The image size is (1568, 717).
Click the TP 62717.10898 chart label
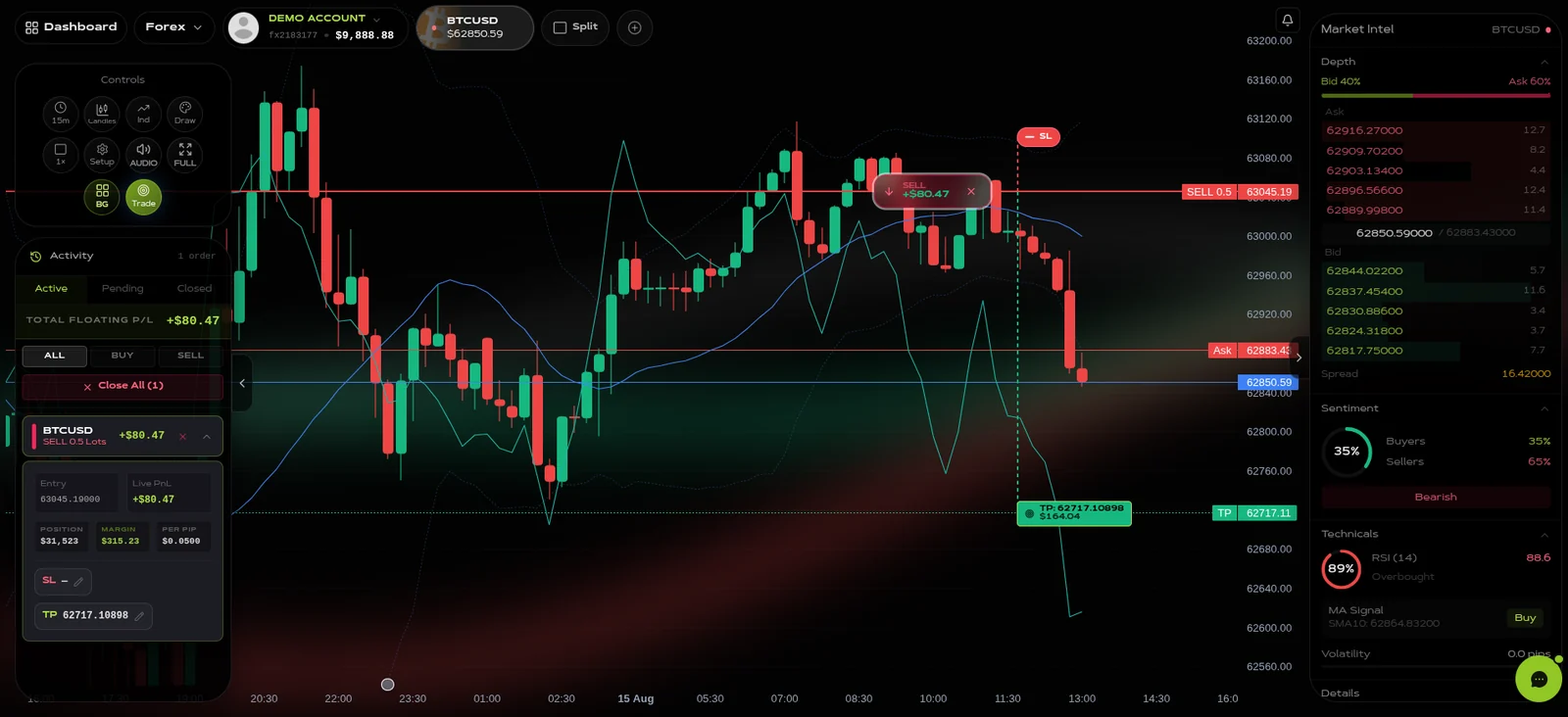(1074, 512)
